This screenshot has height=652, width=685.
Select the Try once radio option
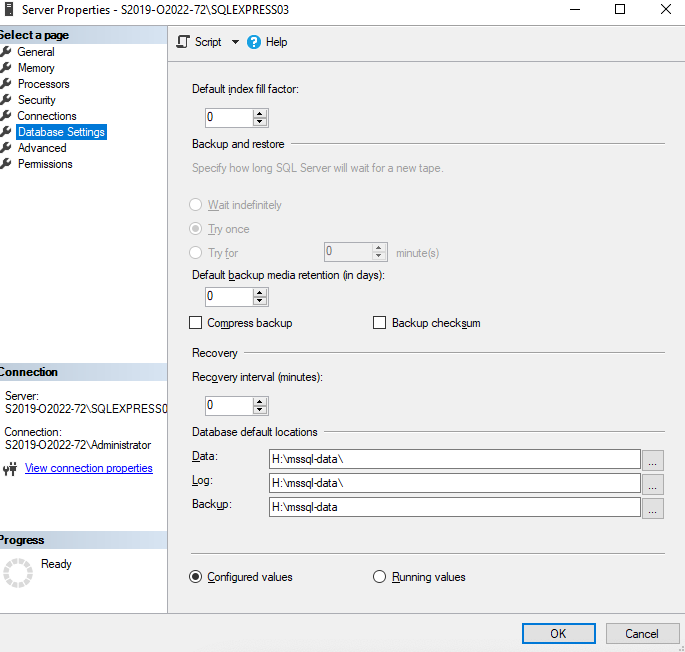(195, 229)
